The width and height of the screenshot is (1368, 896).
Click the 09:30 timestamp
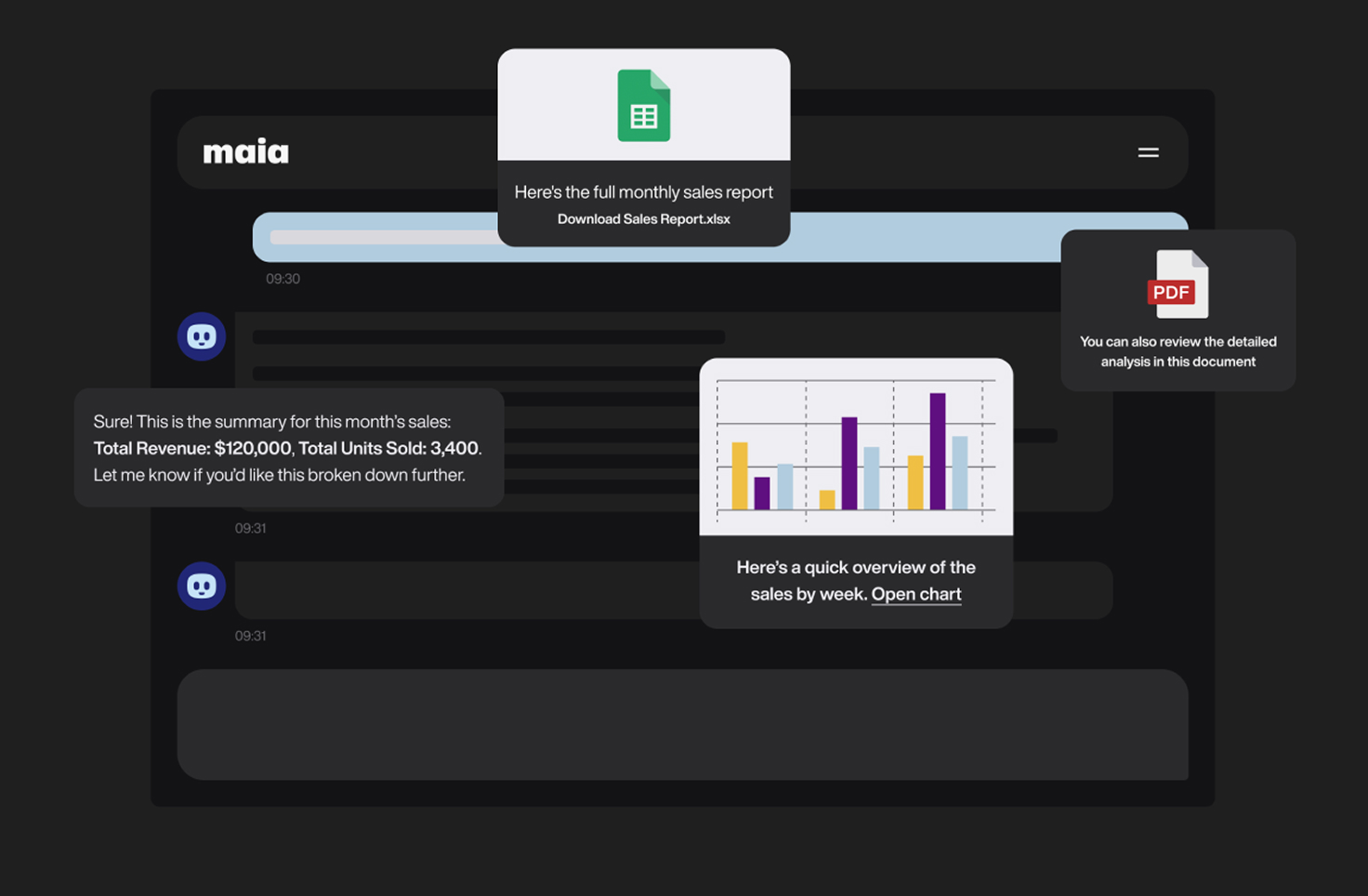(283, 279)
